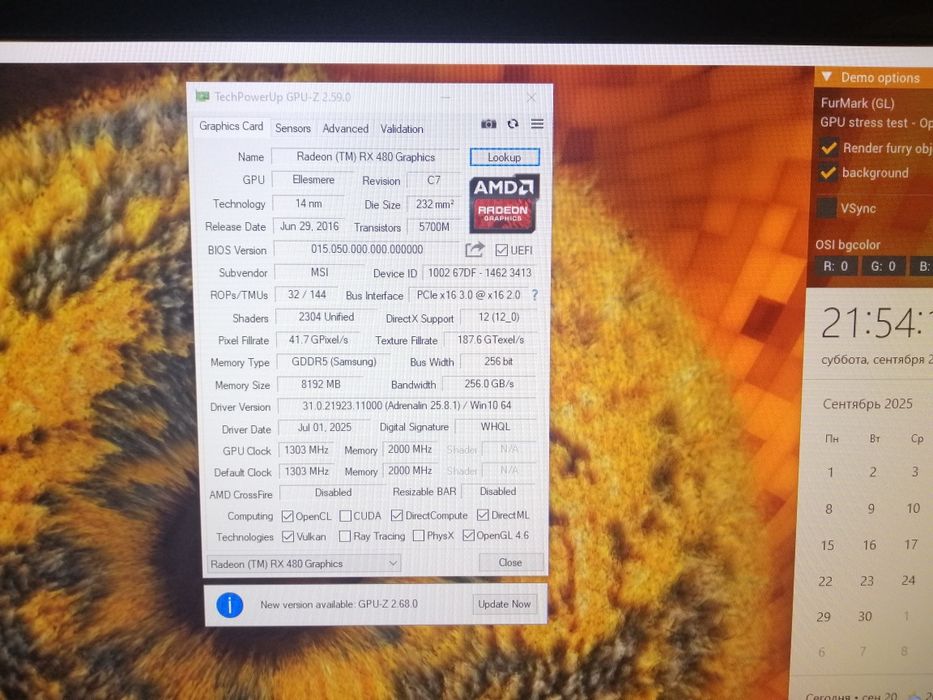Click the Subvendor MSI value
Viewport: 933px width, 700px height.
point(319,272)
